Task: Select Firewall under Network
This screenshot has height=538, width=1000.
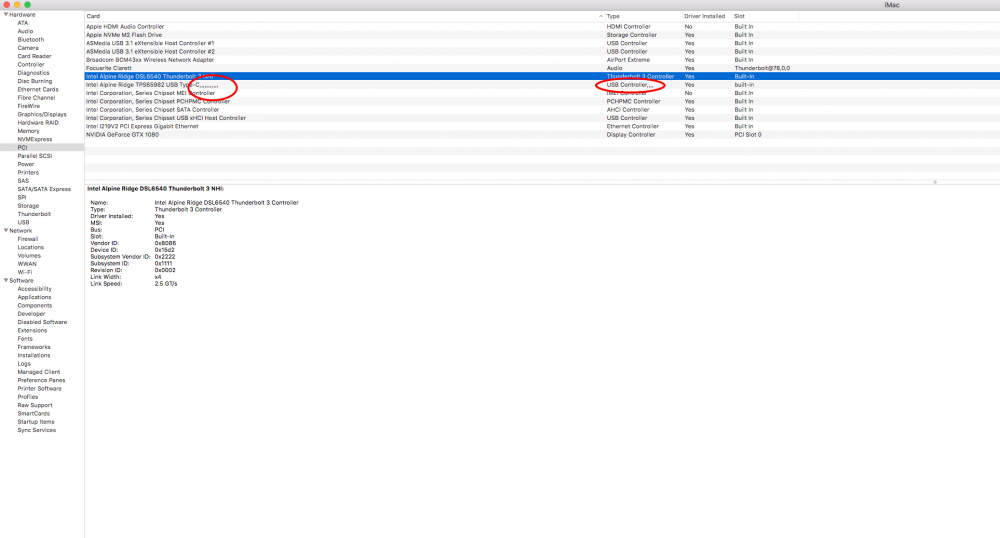Action: click(27, 238)
